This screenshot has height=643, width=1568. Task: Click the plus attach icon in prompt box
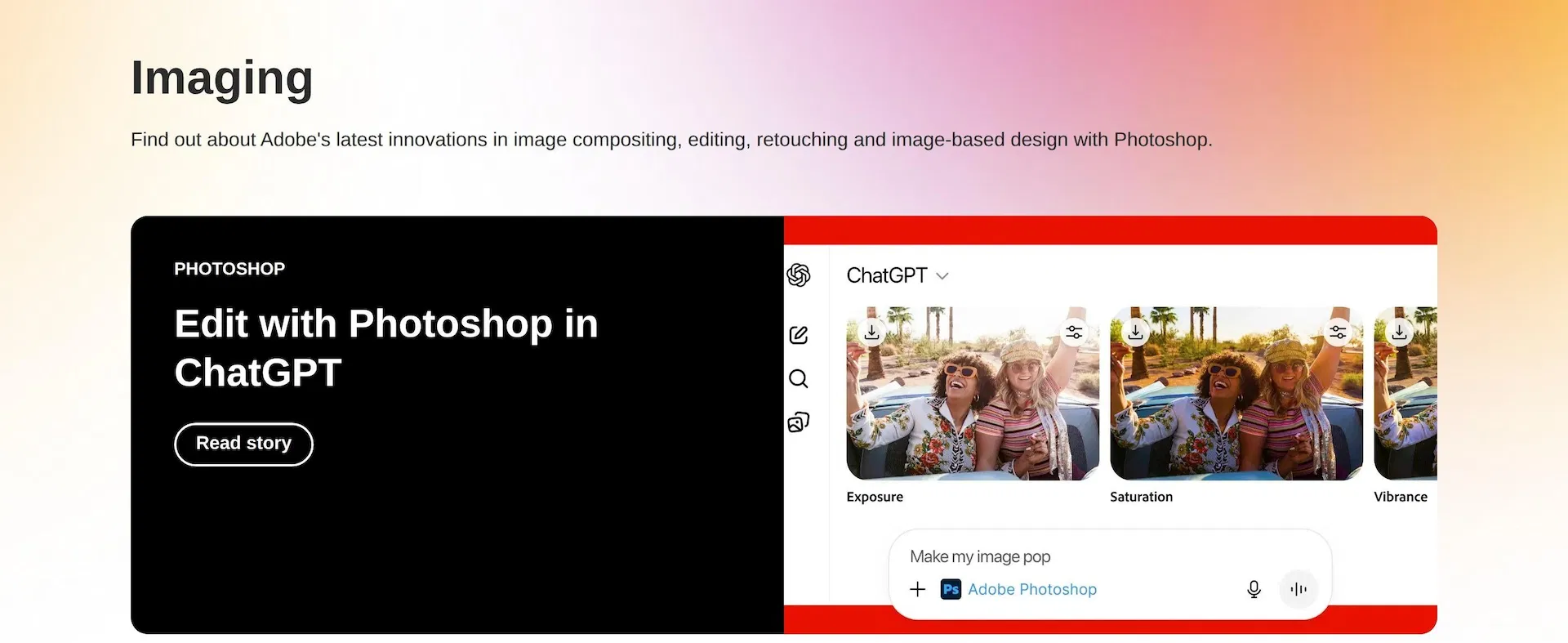pos(918,589)
